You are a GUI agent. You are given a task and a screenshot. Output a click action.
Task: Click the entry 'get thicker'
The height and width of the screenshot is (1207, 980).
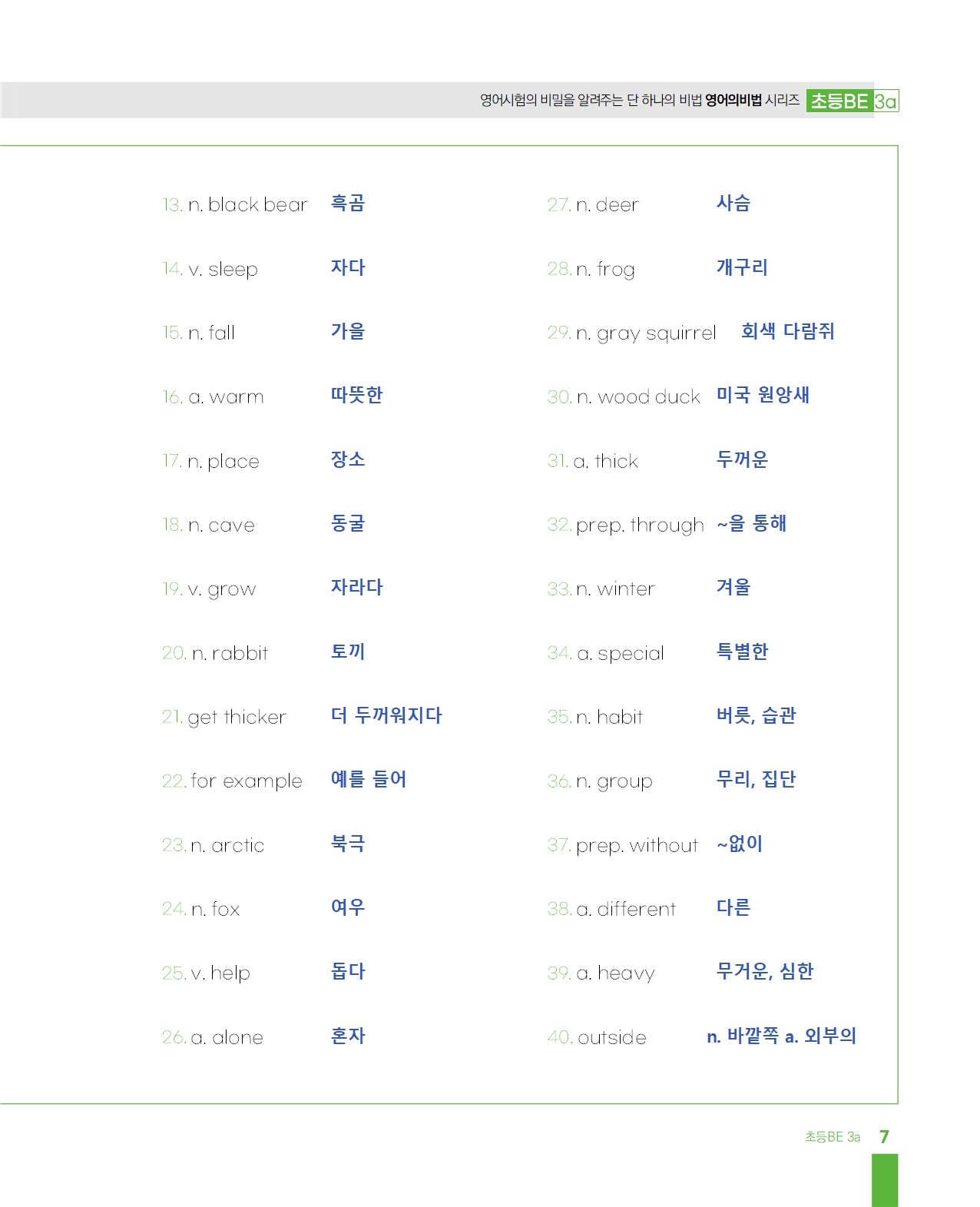point(237,718)
